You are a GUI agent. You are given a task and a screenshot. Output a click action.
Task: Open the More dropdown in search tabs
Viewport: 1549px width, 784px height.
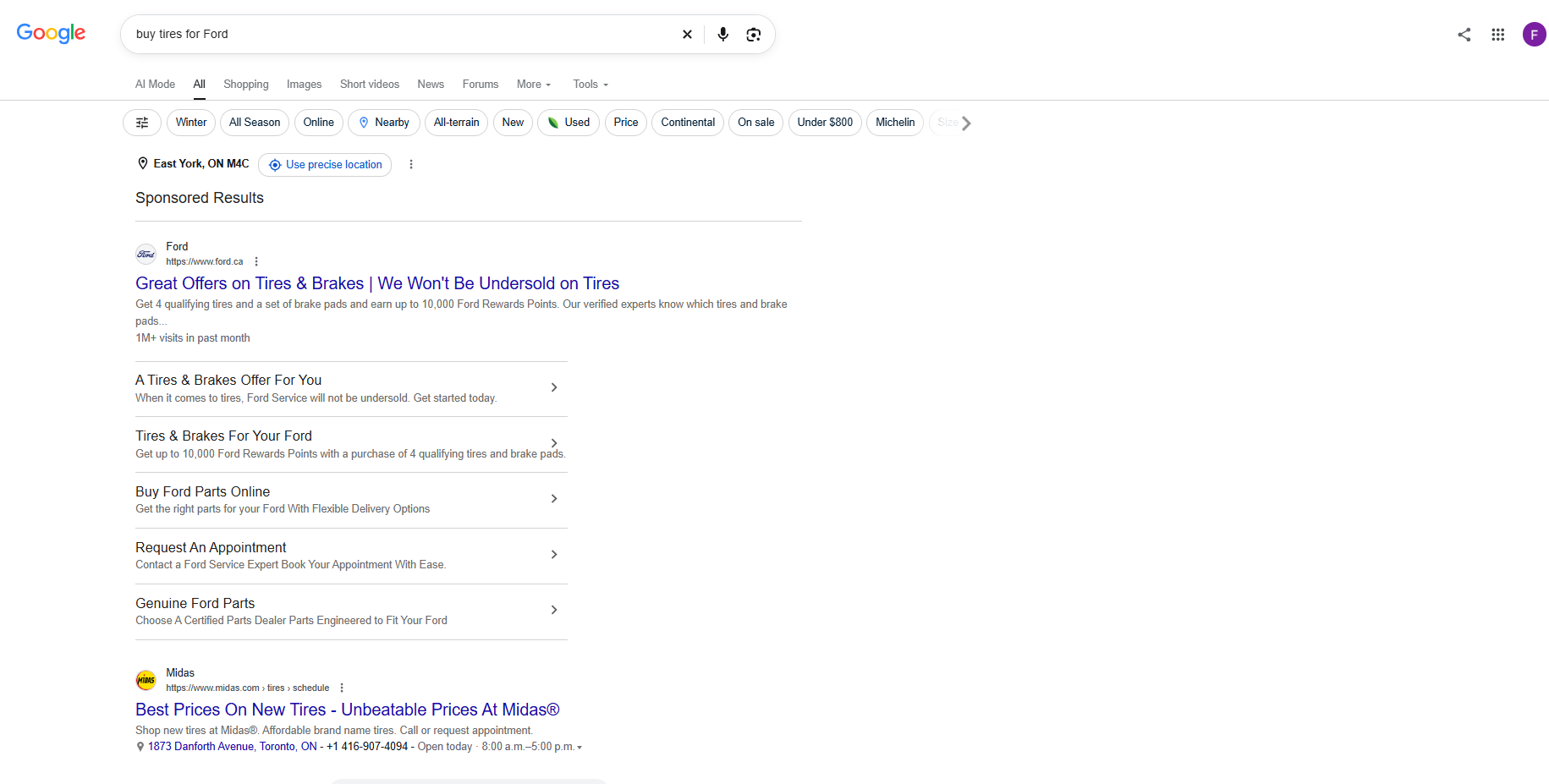534,85
